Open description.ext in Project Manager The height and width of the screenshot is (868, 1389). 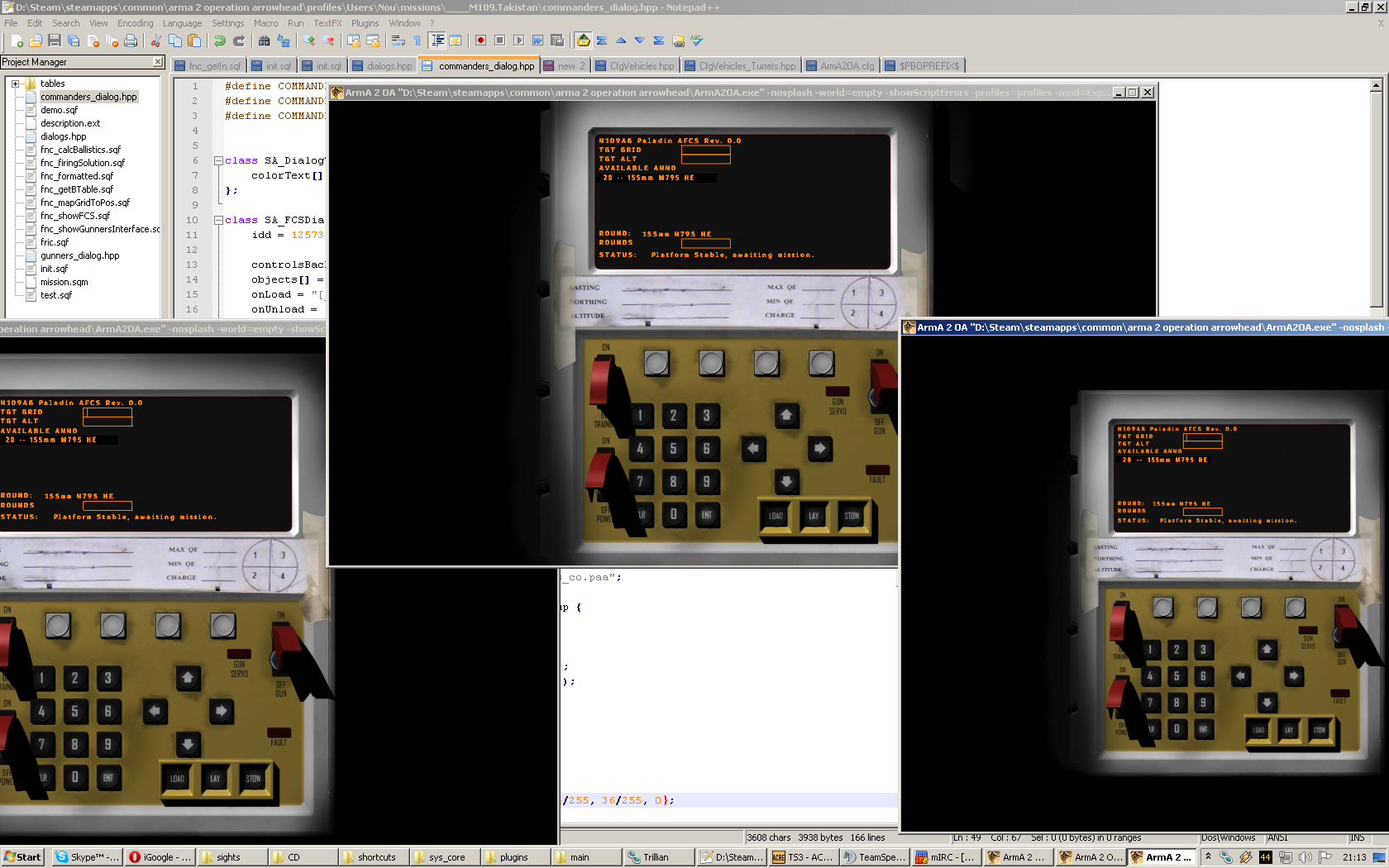[70, 123]
